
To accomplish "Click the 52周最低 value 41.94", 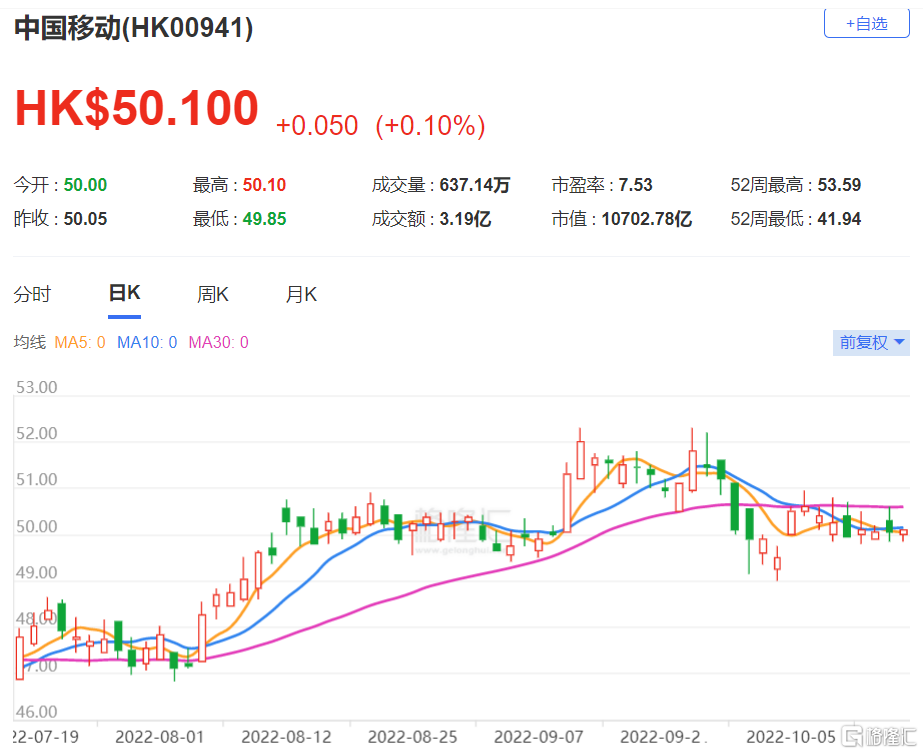I will (839, 219).
